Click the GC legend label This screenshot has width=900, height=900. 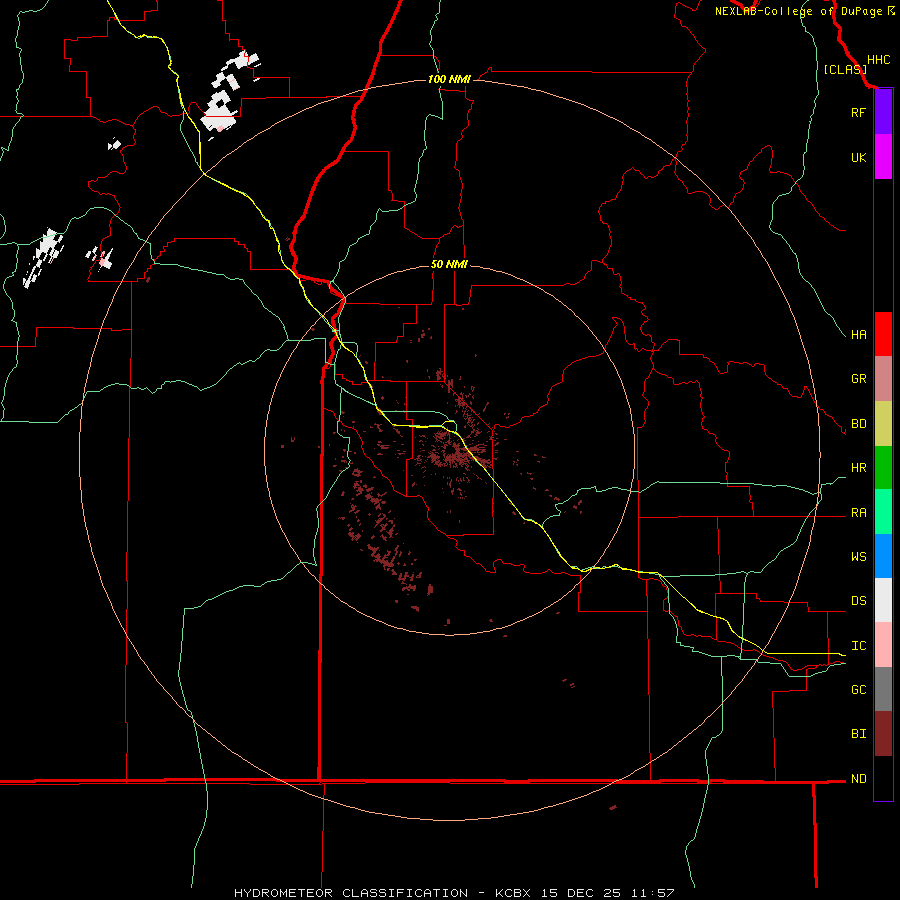pos(858,689)
